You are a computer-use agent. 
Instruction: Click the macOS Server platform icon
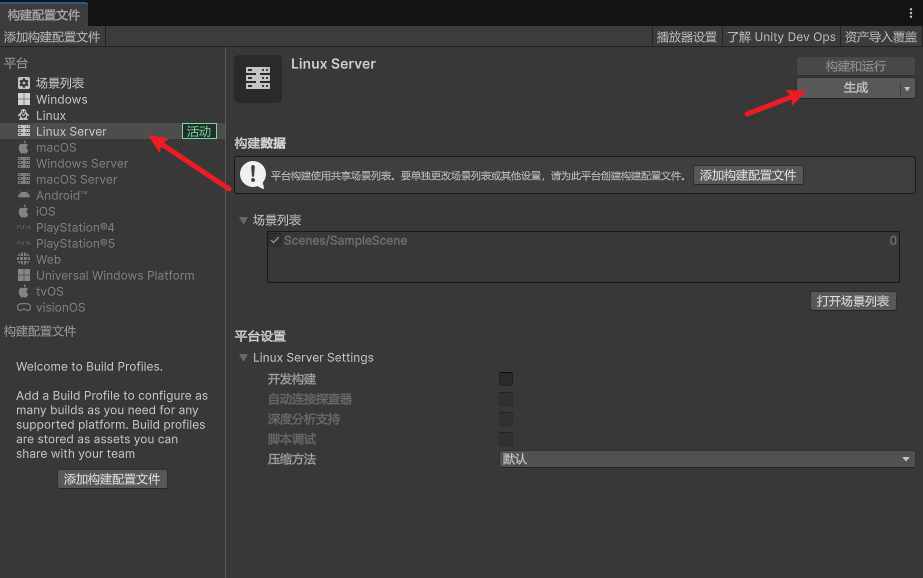coord(24,179)
